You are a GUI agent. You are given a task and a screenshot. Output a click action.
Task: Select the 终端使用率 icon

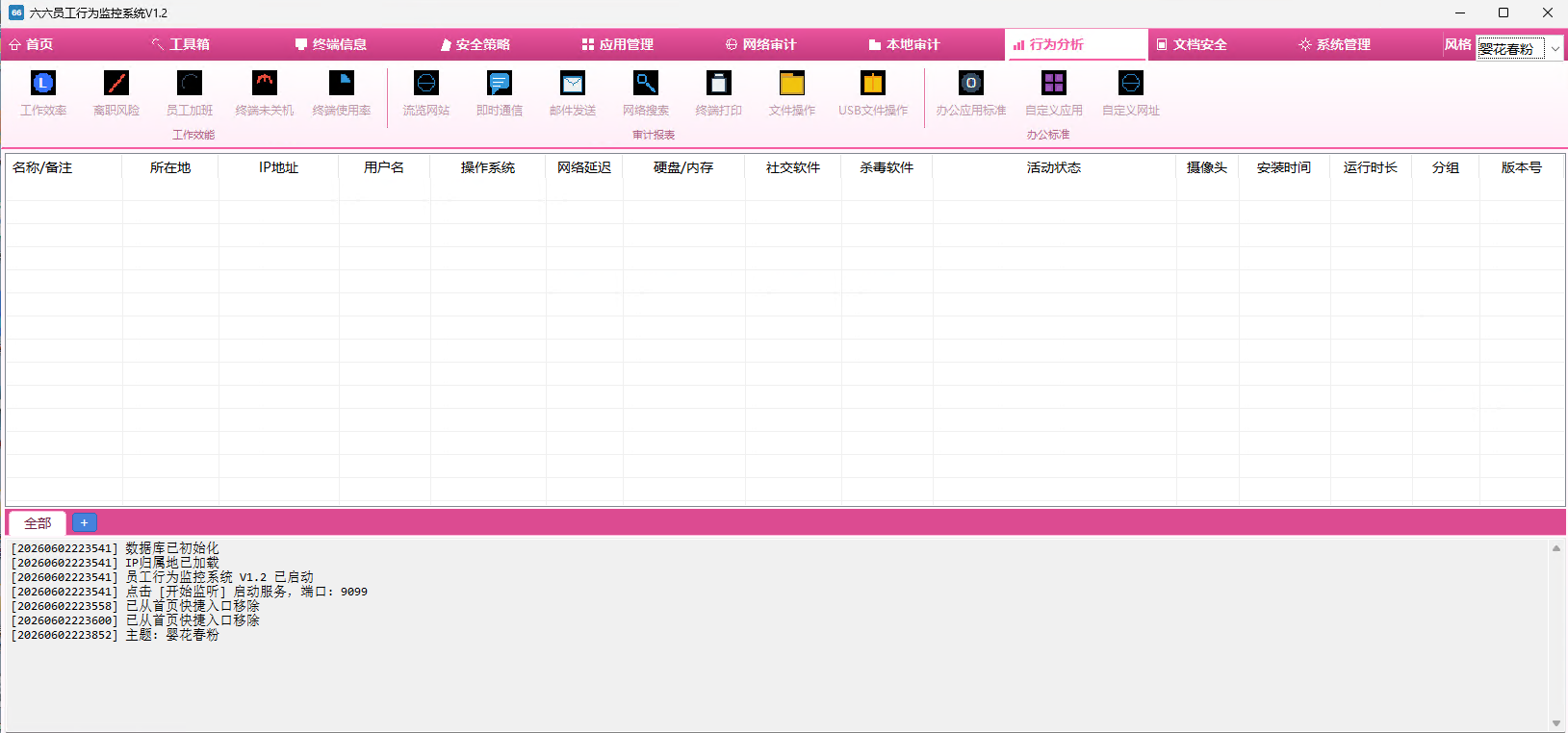pos(342,93)
